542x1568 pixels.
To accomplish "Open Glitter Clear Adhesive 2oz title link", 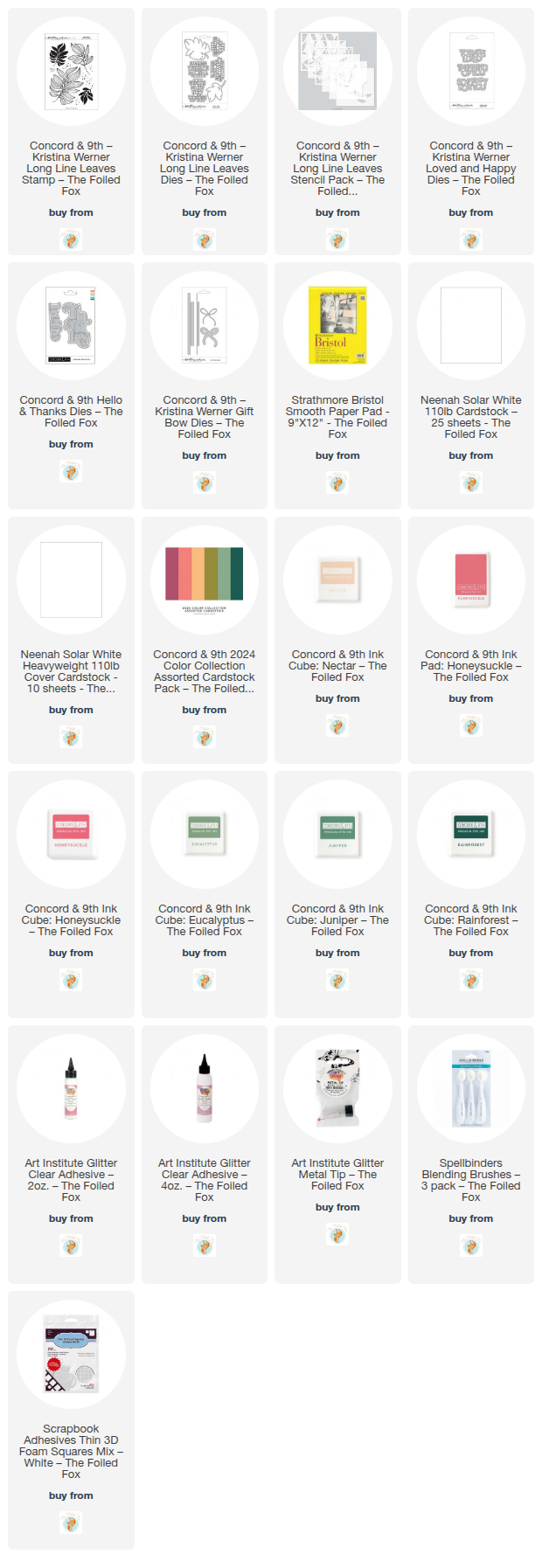I will coord(71,1180).
